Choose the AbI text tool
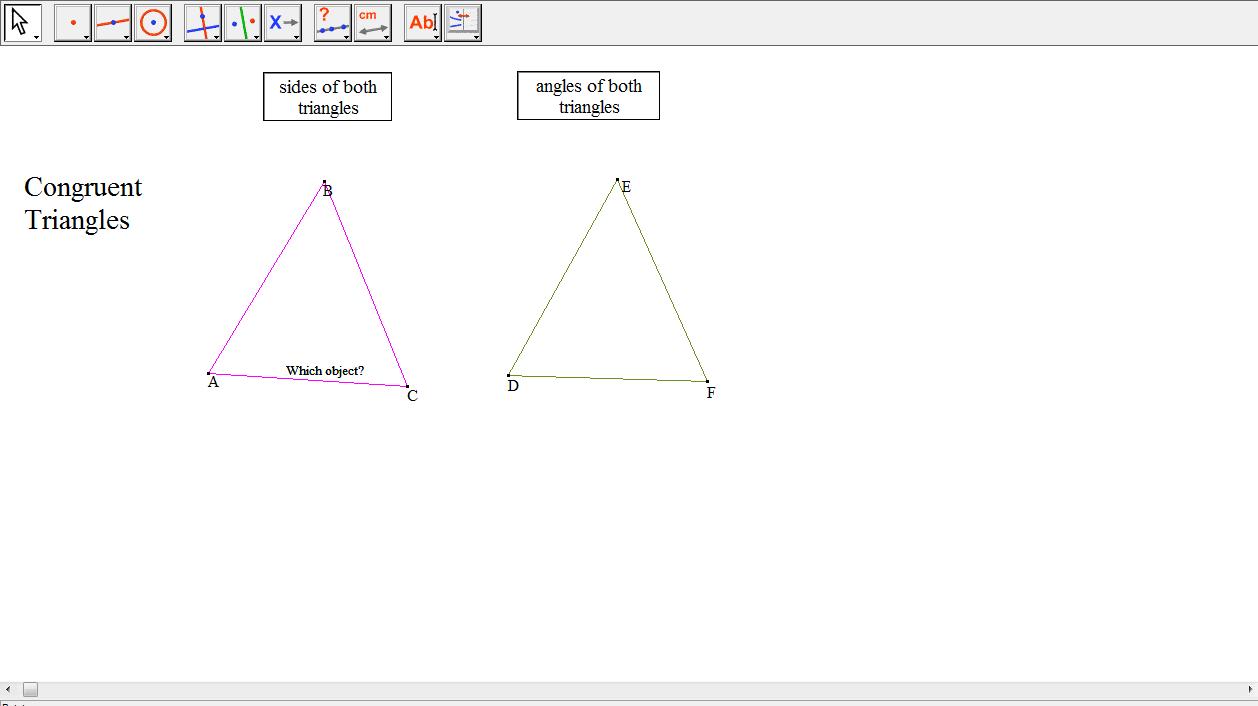This screenshot has width=1258, height=706. pyautogui.click(x=421, y=21)
